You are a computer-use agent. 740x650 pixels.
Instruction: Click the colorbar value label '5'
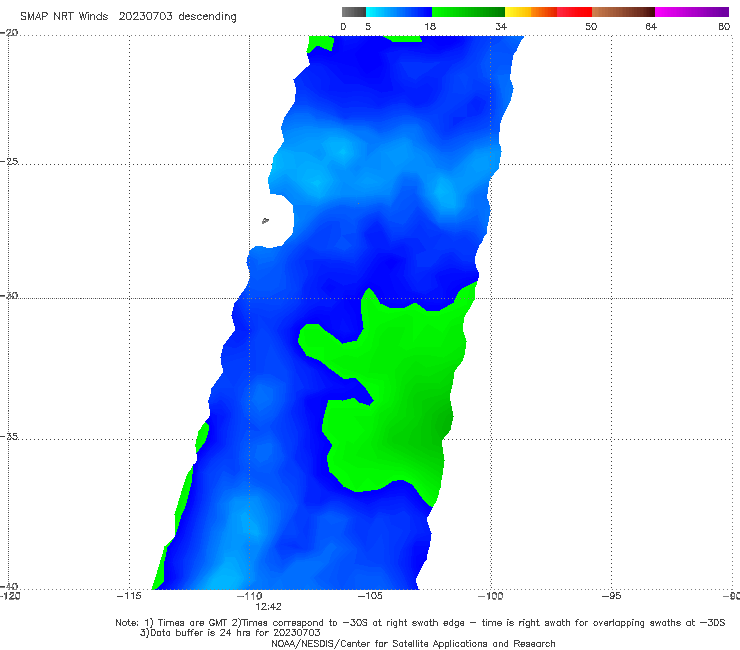(x=368, y=26)
